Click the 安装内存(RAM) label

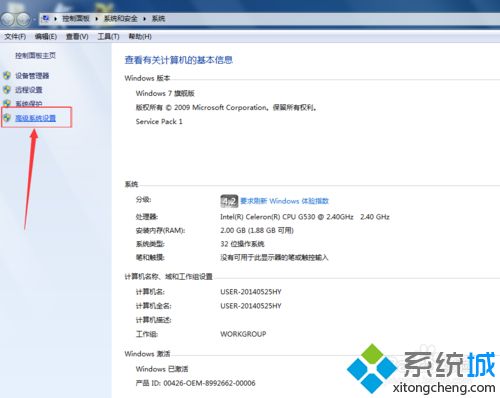click(x=160, y=230)
